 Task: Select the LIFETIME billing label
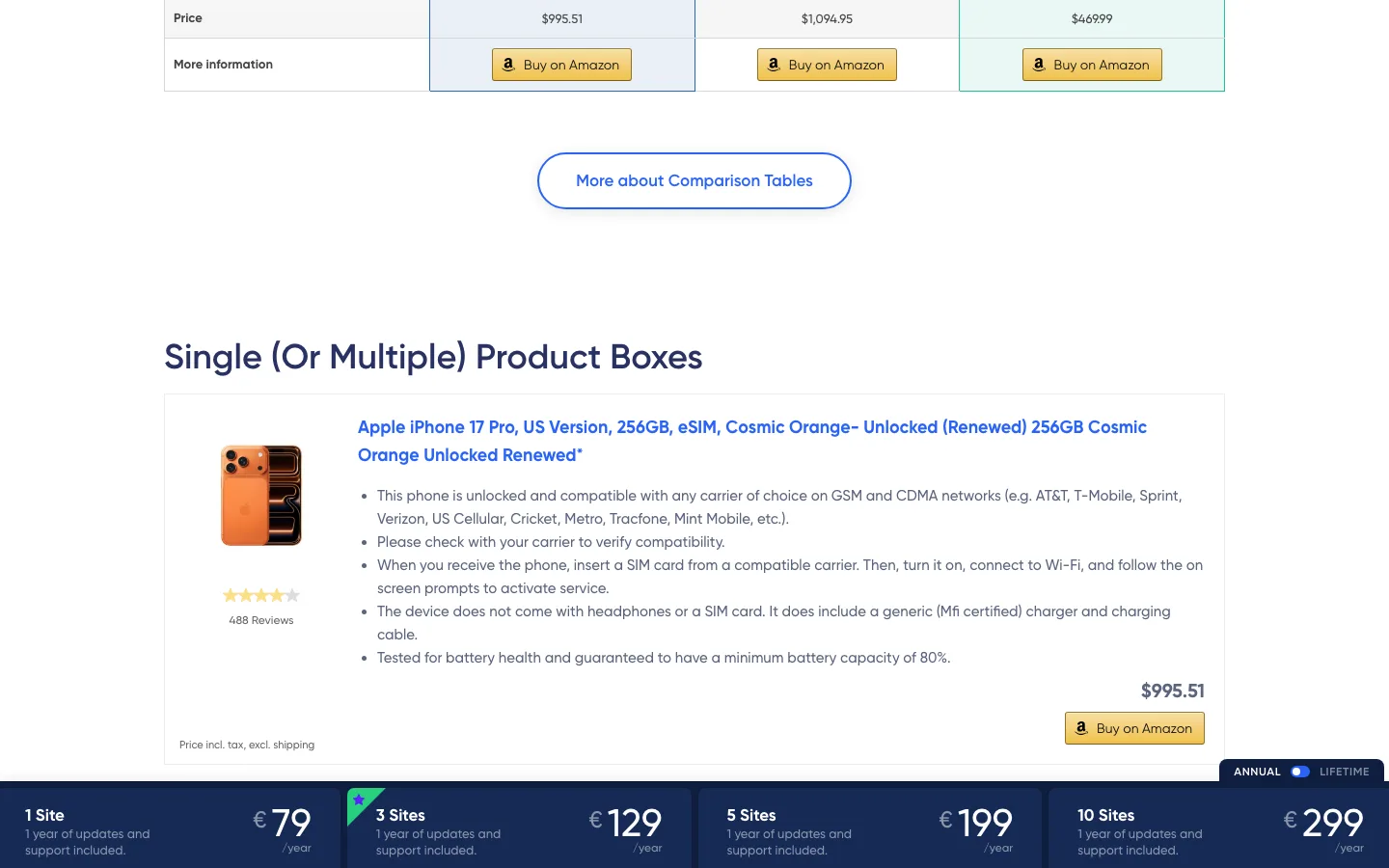(1345, 772)
